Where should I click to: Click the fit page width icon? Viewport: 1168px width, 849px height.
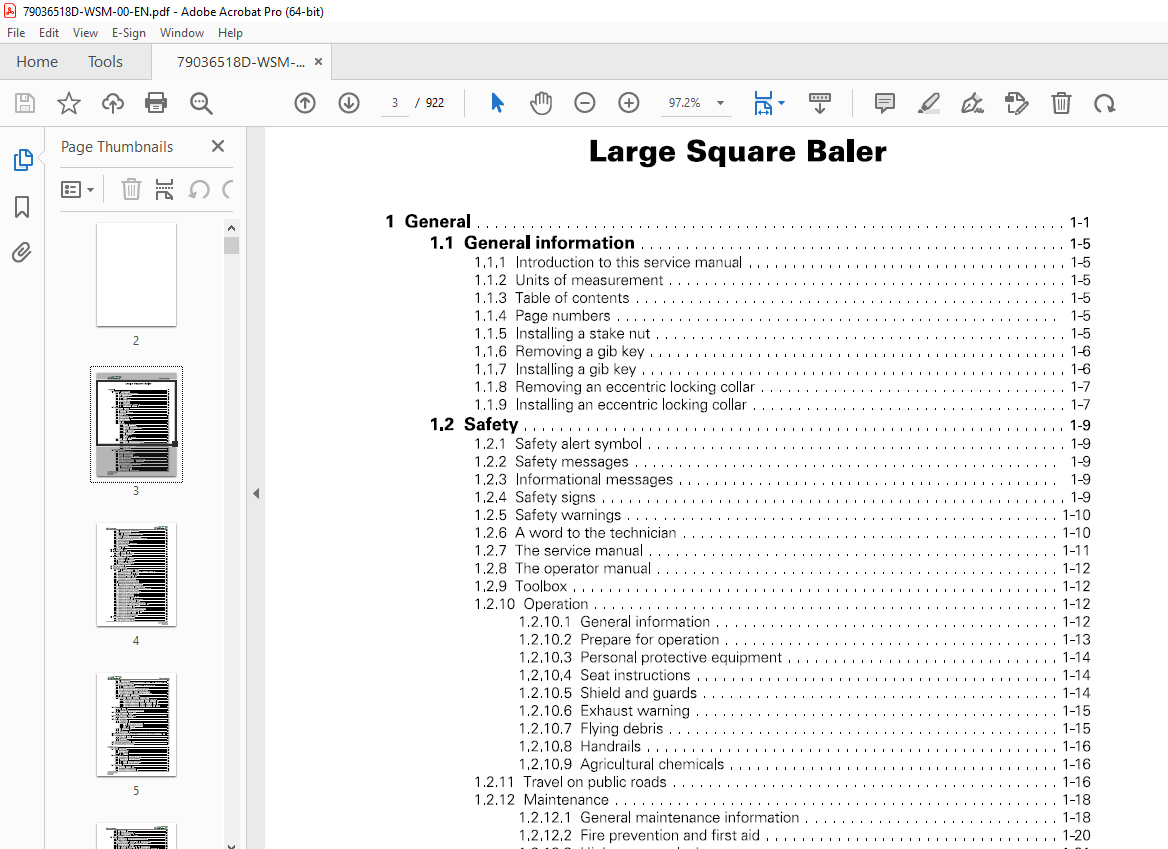[x=763, y=103]
